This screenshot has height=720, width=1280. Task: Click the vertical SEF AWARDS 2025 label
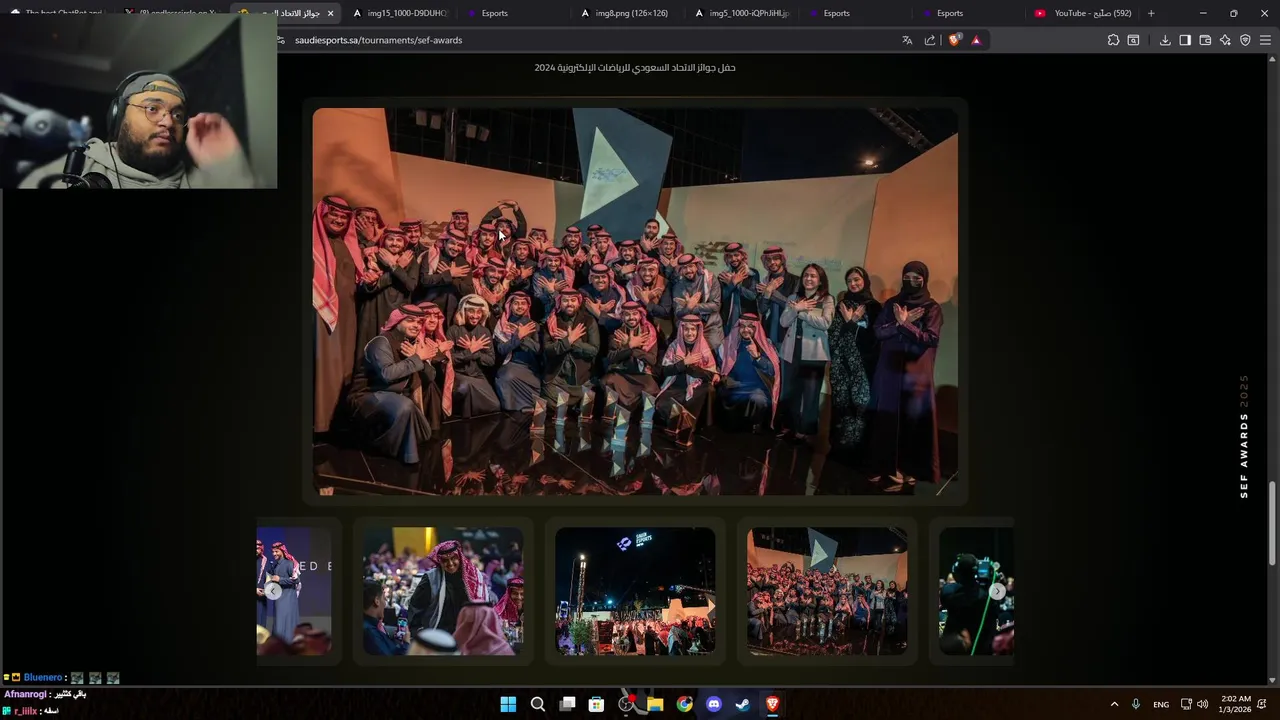click(x=1244, y=437)
